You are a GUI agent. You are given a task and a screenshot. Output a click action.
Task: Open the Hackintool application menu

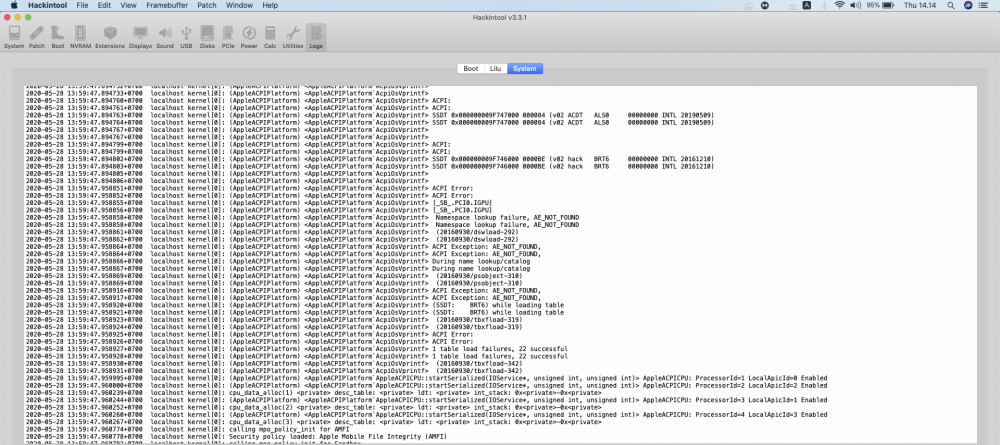click(48, 5)
